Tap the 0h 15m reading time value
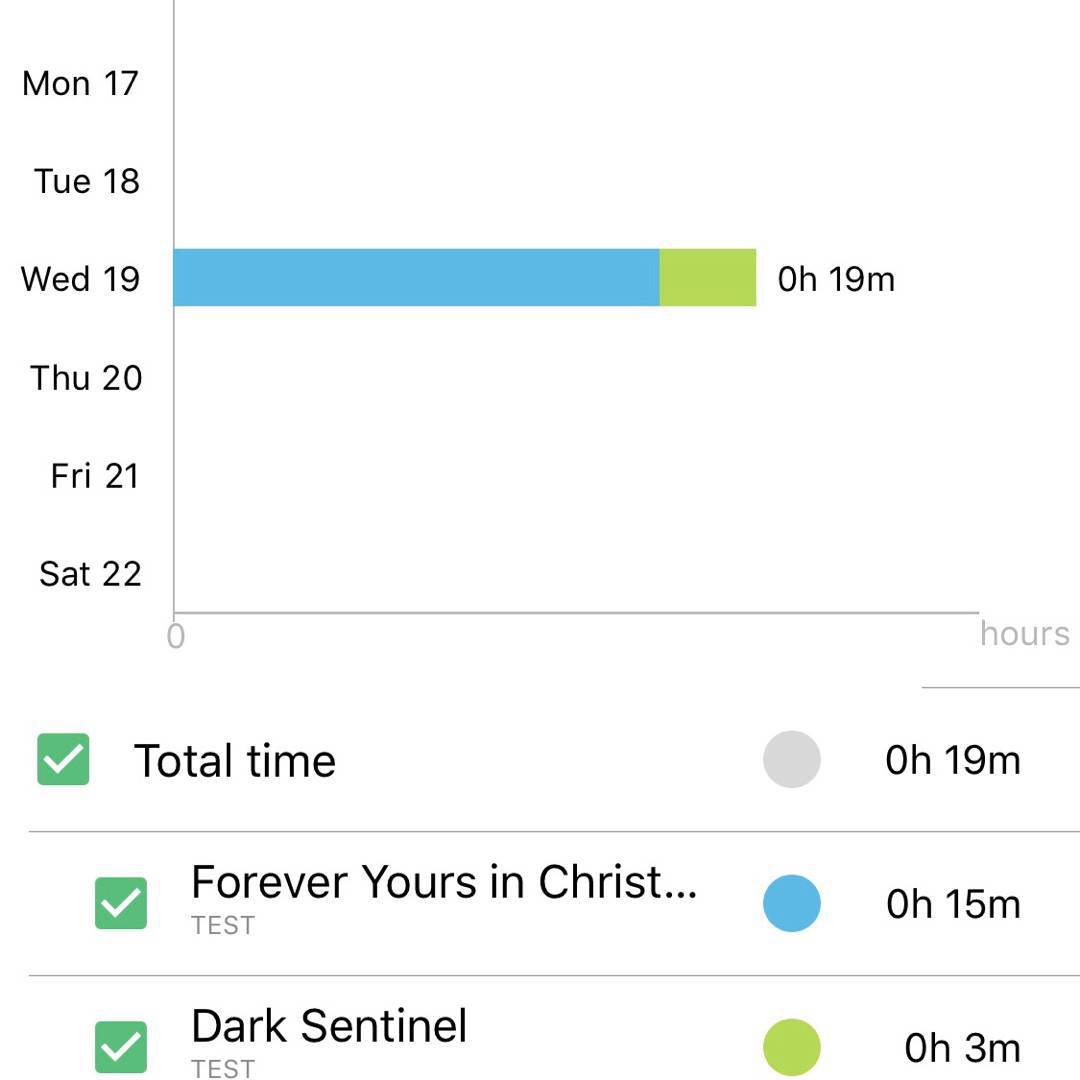This screenshot has width=1080, height=1080. pyautogui.click(x=952, y=904)
